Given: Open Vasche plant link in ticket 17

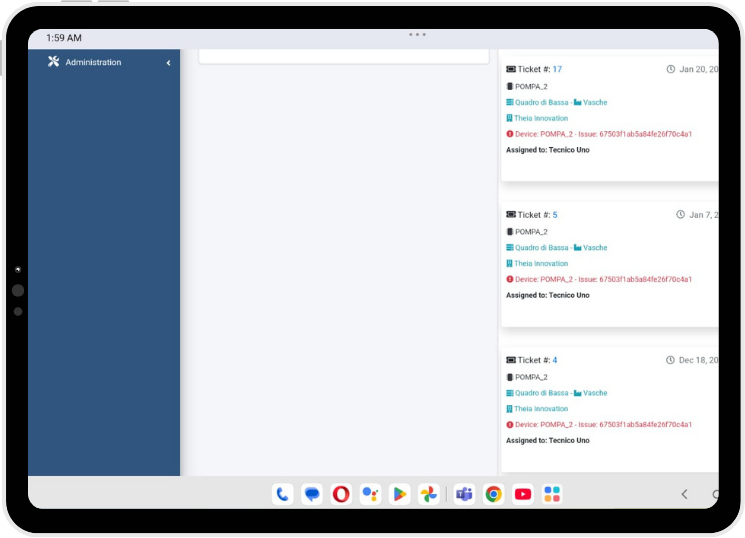Looking at the screenshot, I should [595, 103].
